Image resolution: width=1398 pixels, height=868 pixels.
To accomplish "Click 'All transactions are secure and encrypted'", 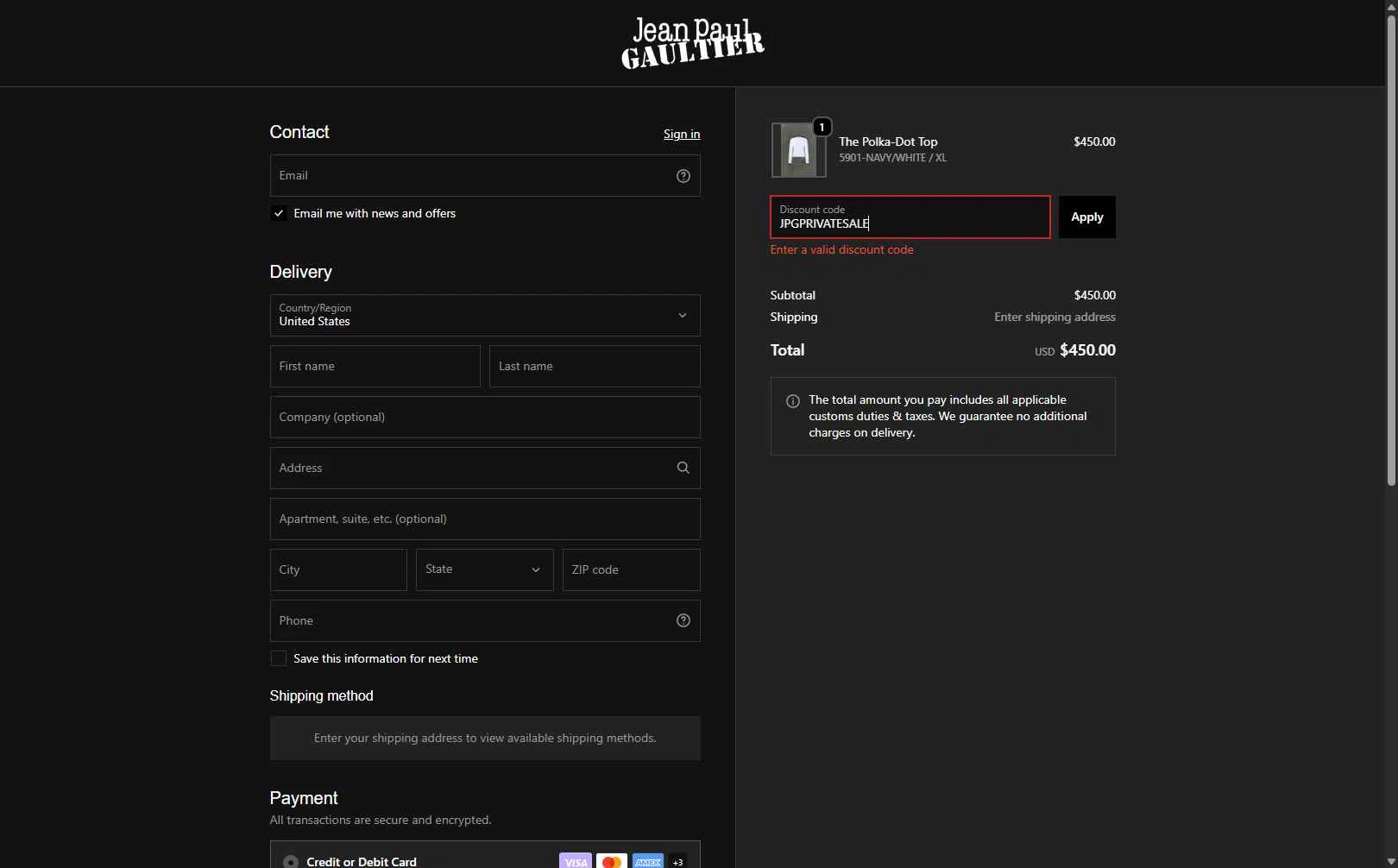I will pyautogui.click(x=381, y=820).
